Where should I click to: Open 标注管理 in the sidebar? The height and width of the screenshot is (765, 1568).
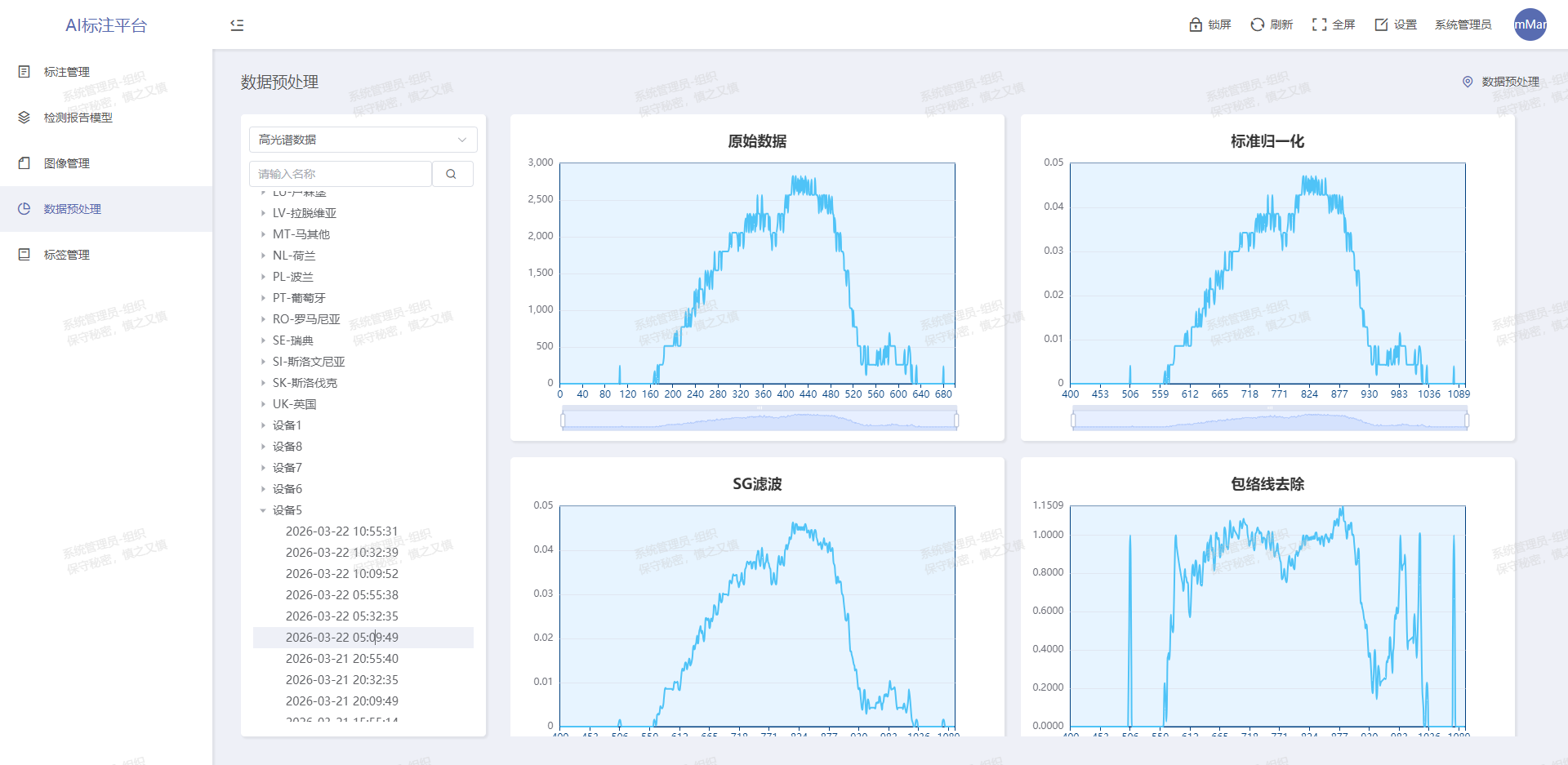tap(67, 72)
